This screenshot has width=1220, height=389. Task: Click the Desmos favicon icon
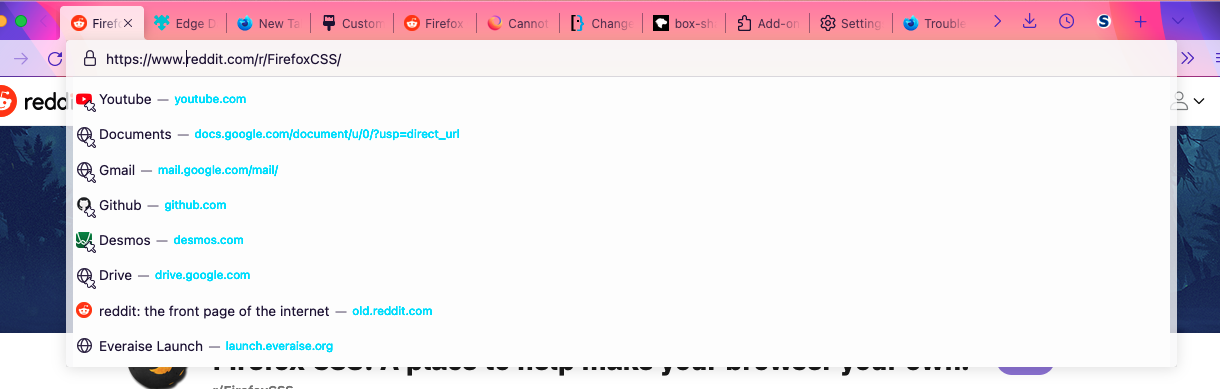click(x=85, y=241)
